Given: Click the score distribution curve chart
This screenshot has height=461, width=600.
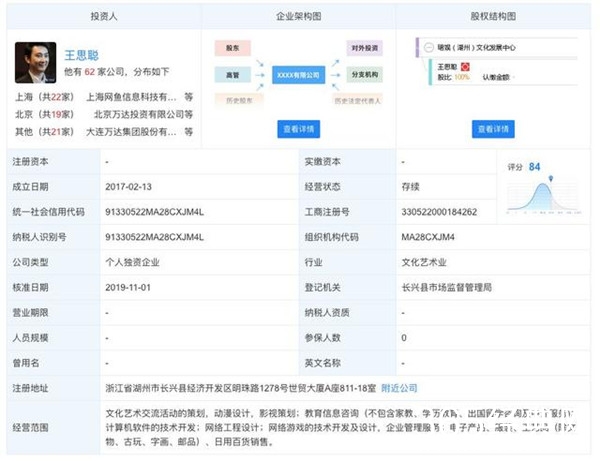Looking at the screenshot, I should tap(543, 198).
